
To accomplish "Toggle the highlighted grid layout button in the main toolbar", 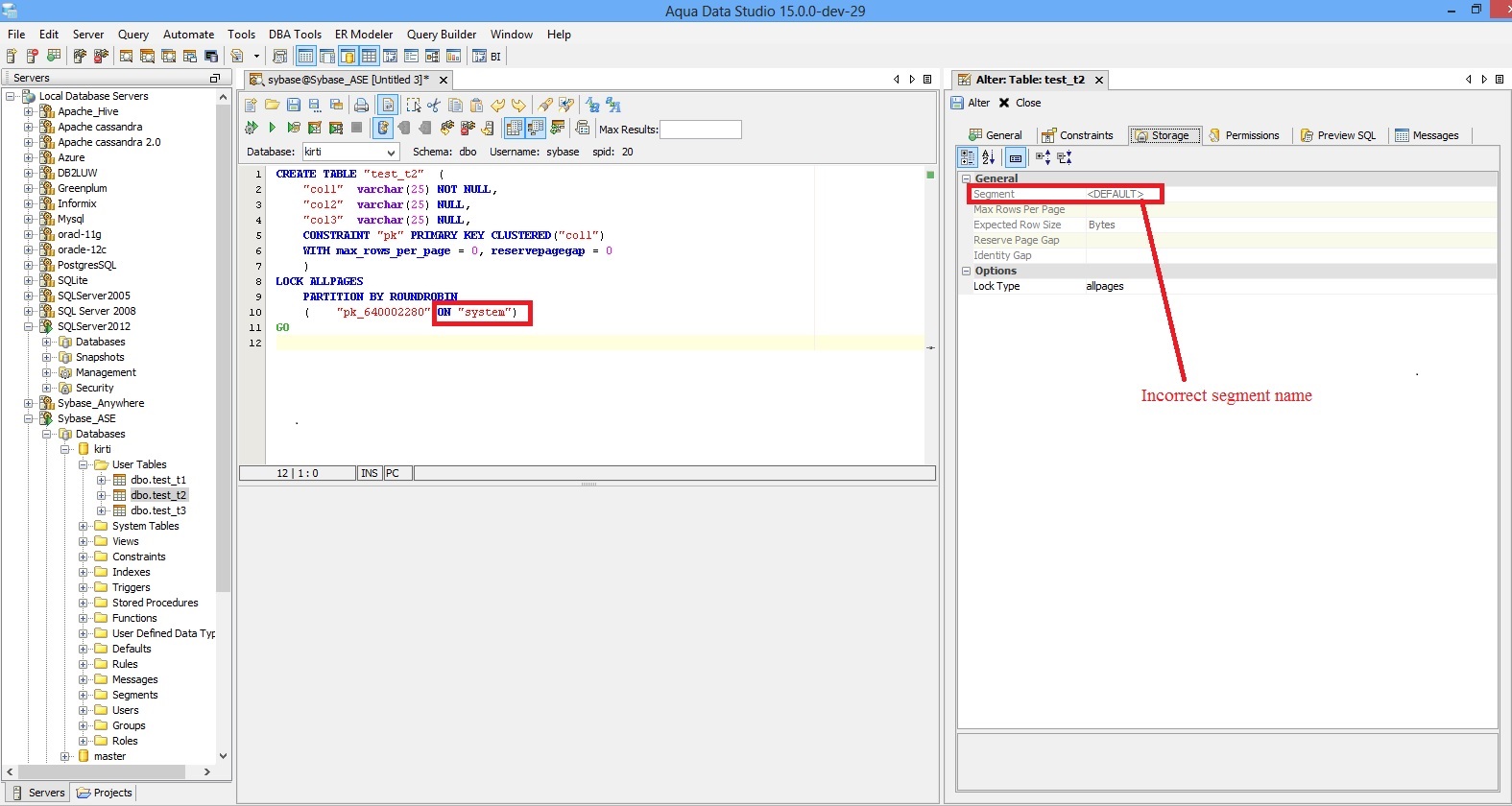I will (x=369, y=57).
